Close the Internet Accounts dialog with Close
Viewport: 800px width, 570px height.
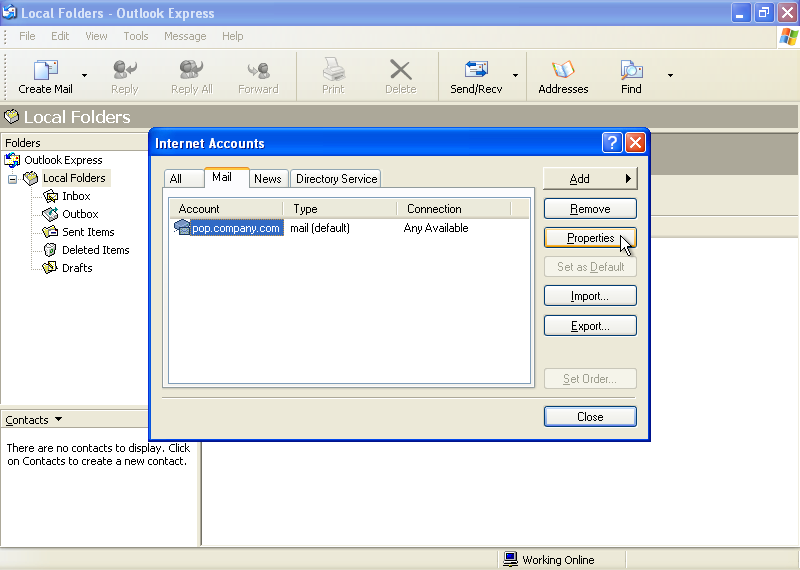pos(590,416)
